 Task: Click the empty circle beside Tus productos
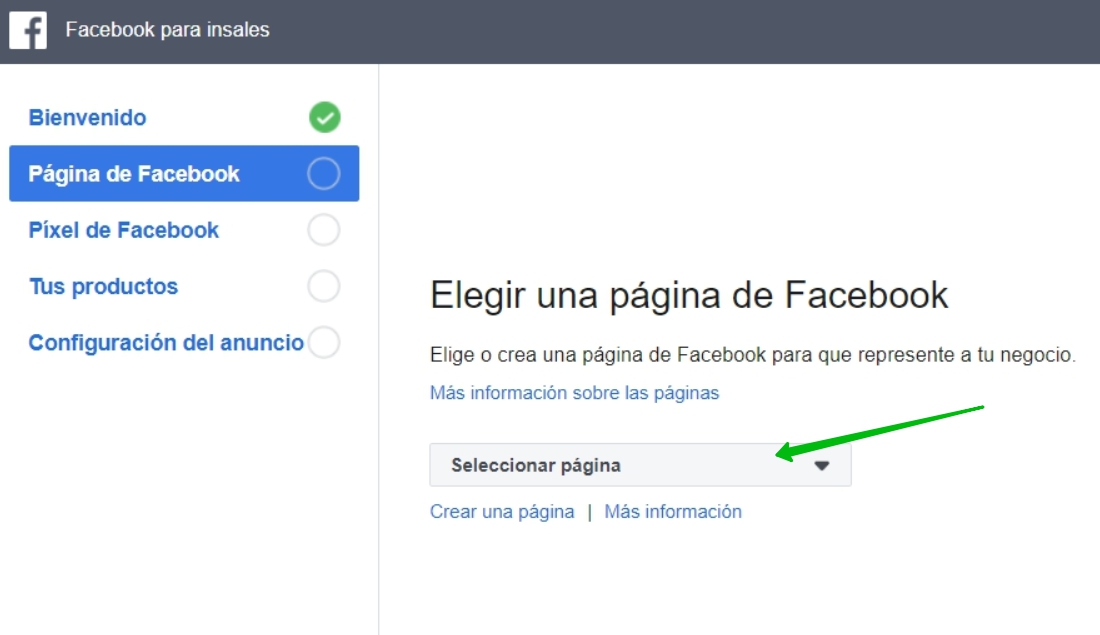(324, 287)
